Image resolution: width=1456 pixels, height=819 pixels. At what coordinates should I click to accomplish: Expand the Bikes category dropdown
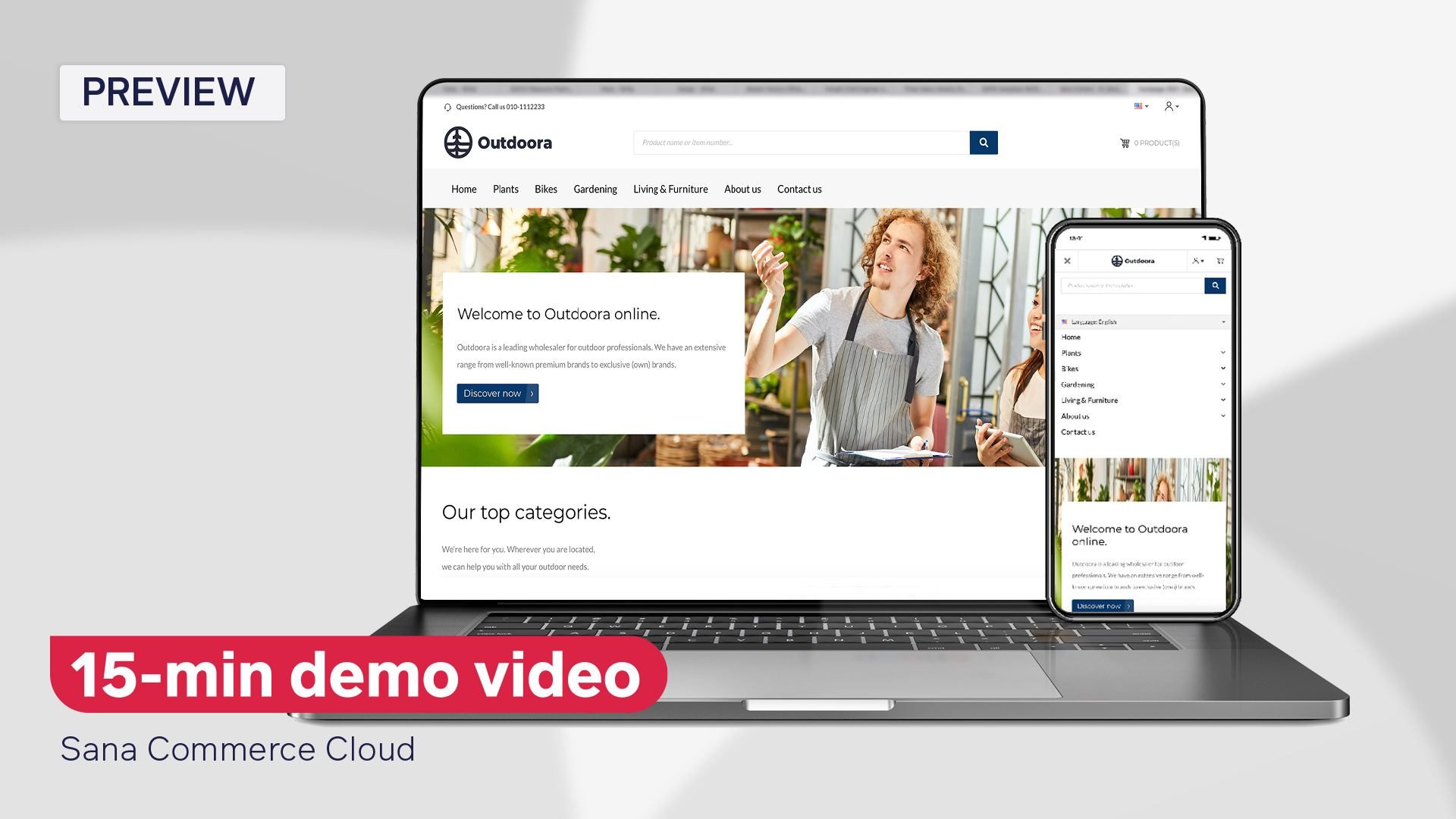(x=1222, y=367)
